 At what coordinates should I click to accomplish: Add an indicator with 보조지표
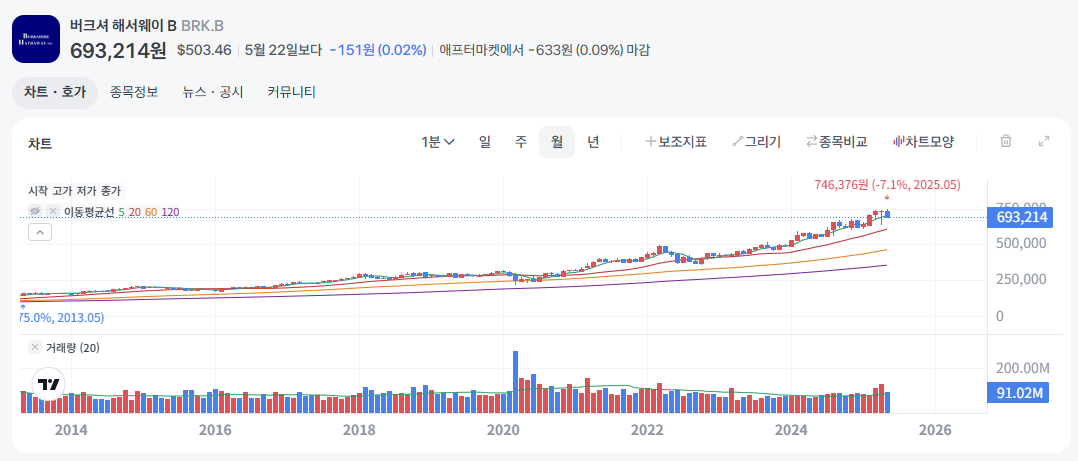[x=676, y=142]
